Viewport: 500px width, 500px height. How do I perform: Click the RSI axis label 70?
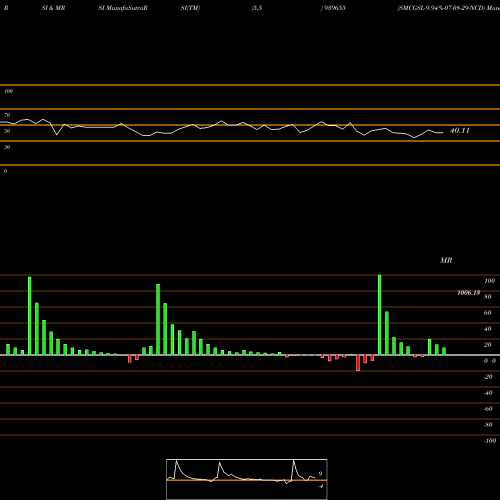[x=7, y=115]
